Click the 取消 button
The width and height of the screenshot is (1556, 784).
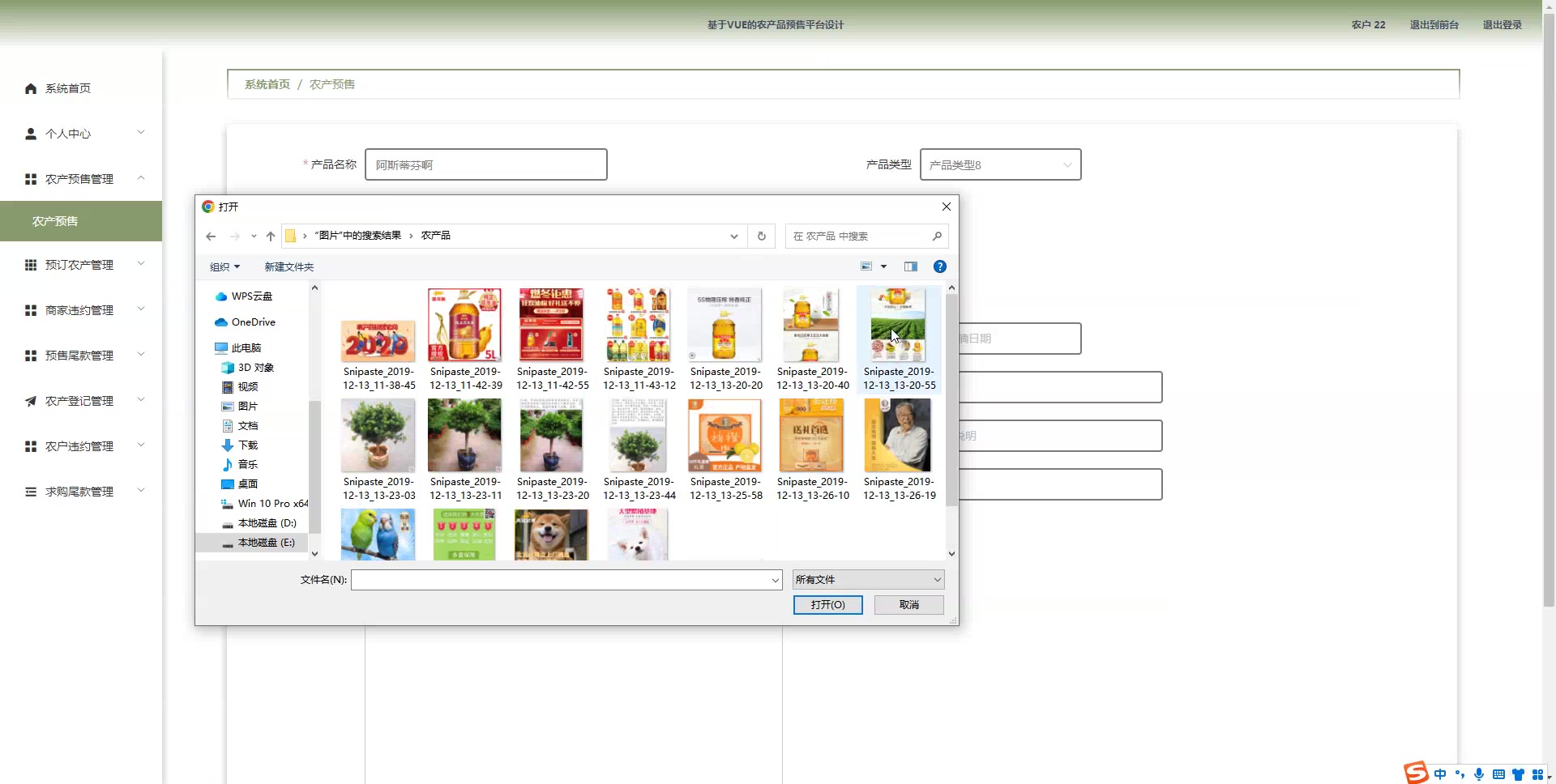pos(908,605)
